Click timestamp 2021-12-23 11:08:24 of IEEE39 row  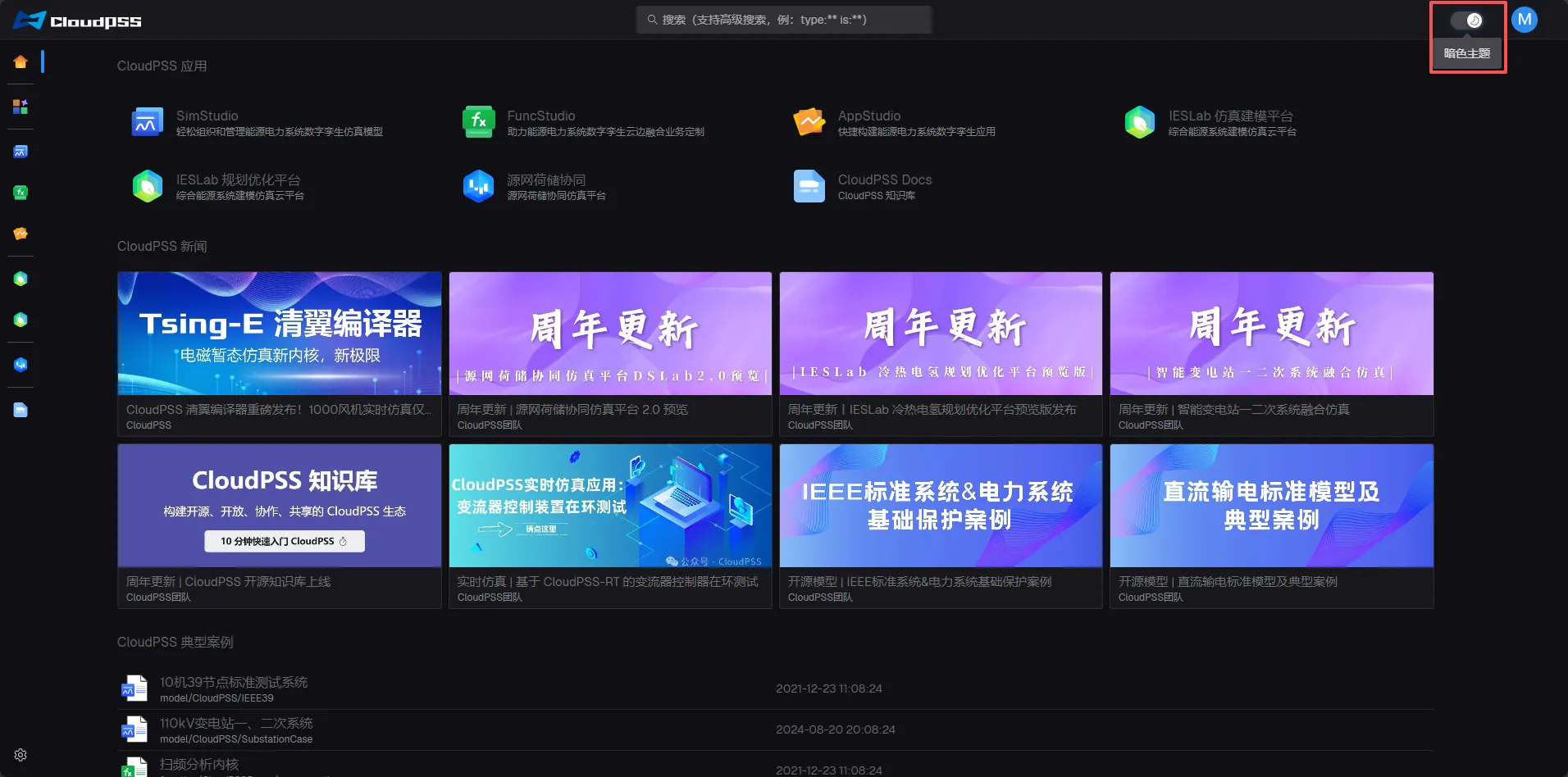point(829,688)
